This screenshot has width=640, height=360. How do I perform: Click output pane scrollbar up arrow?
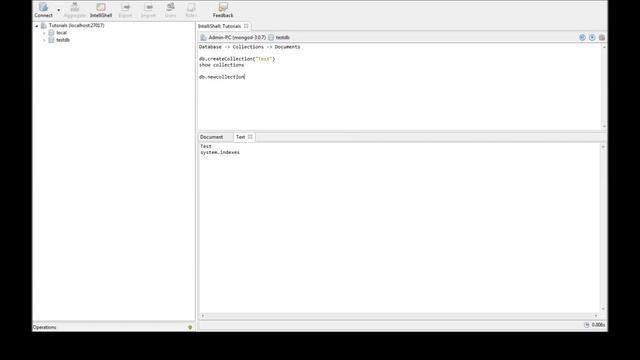[x=603, y=147]
